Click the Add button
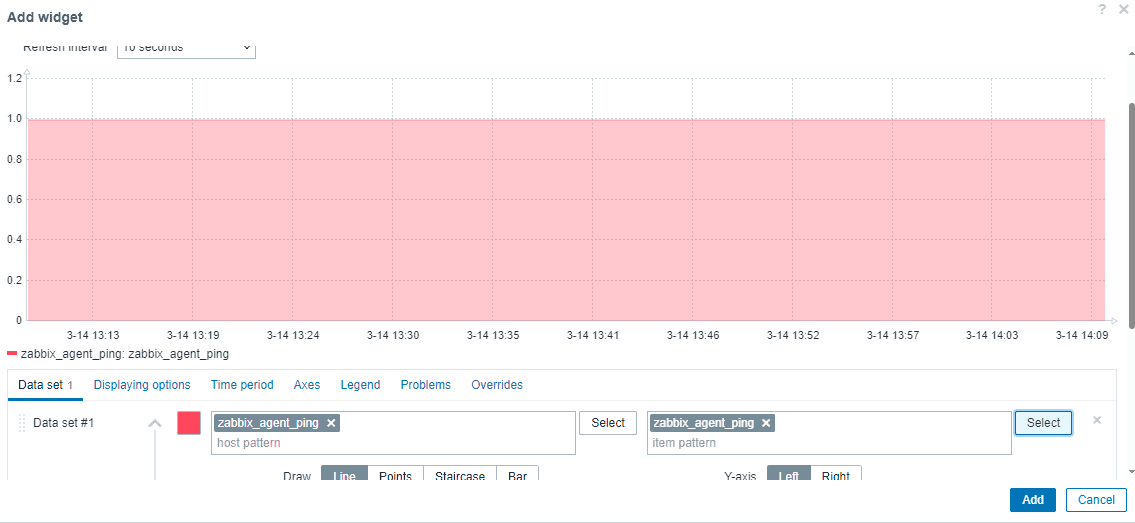Screen dimensions: 1135x523 1033,500
